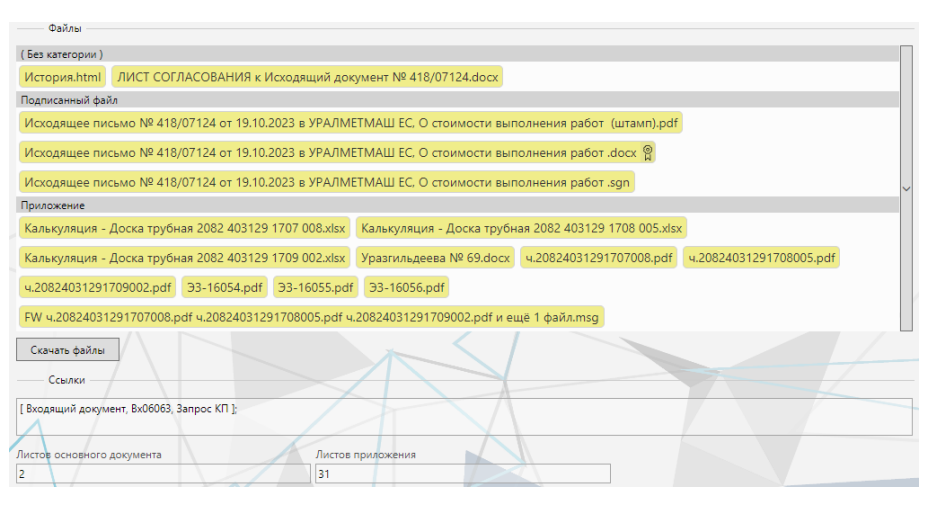Screen dimensions: 933x505
Task: Open the FW .msg email attachment
Action: [311, 318]
